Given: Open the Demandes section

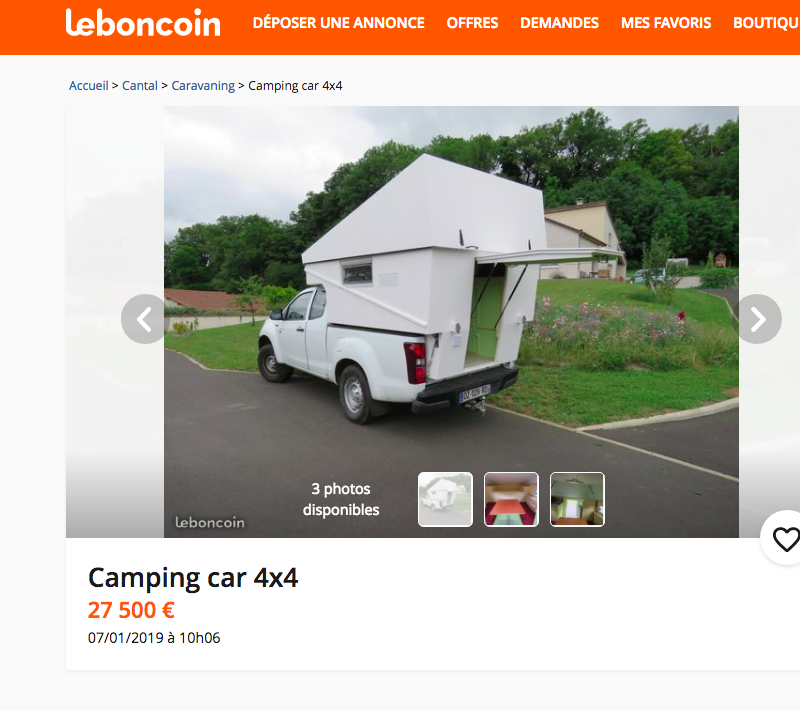Looking at the screenshot, I should pyautogui.click(x=559, y=23).
